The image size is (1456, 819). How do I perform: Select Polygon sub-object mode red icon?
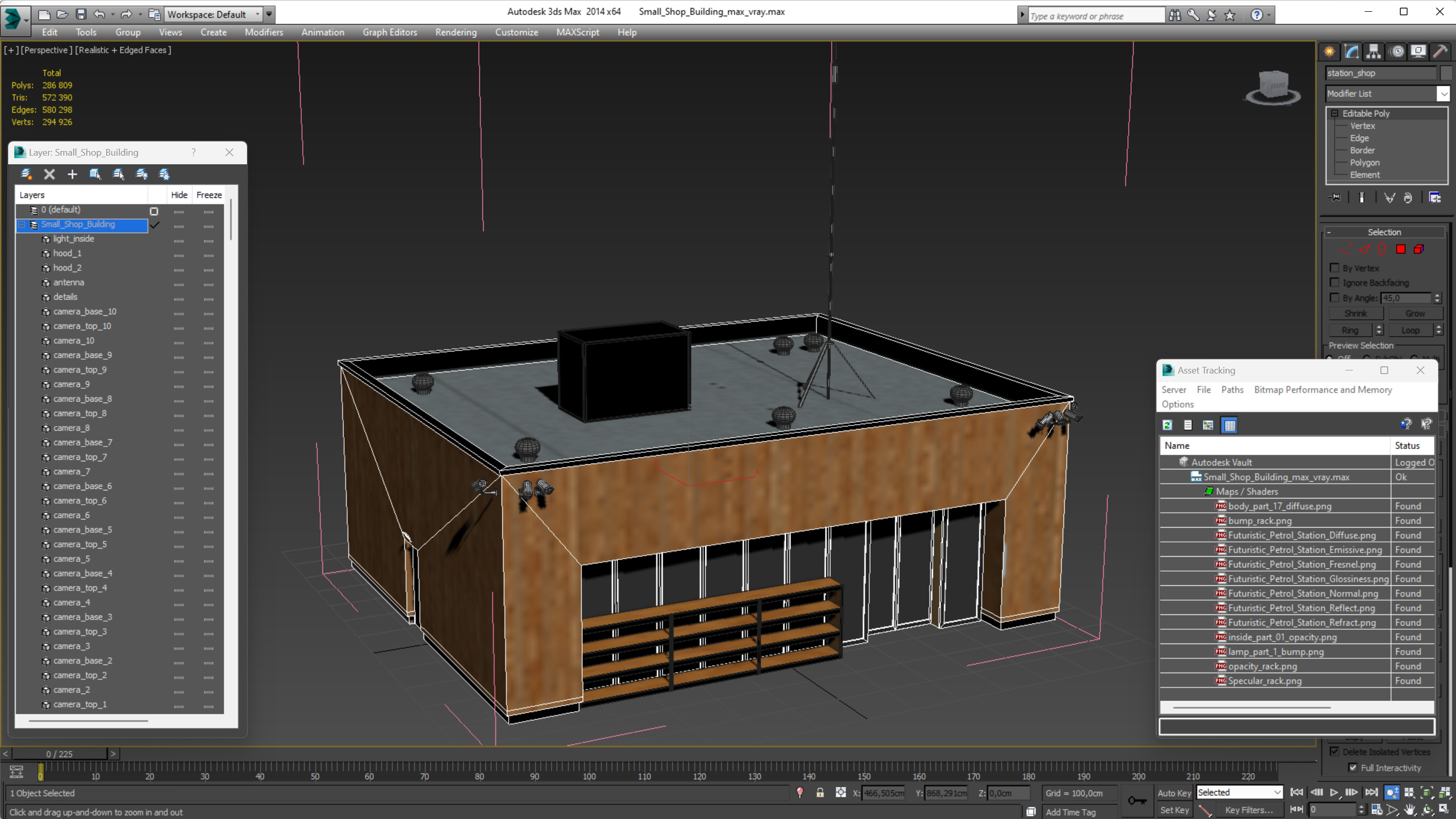click(x=1400, y=249)
